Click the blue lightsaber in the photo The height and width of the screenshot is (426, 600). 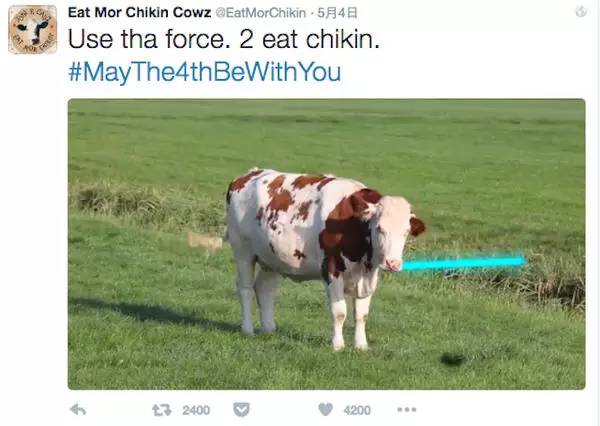pyautogui.click(x=464, y=263)
